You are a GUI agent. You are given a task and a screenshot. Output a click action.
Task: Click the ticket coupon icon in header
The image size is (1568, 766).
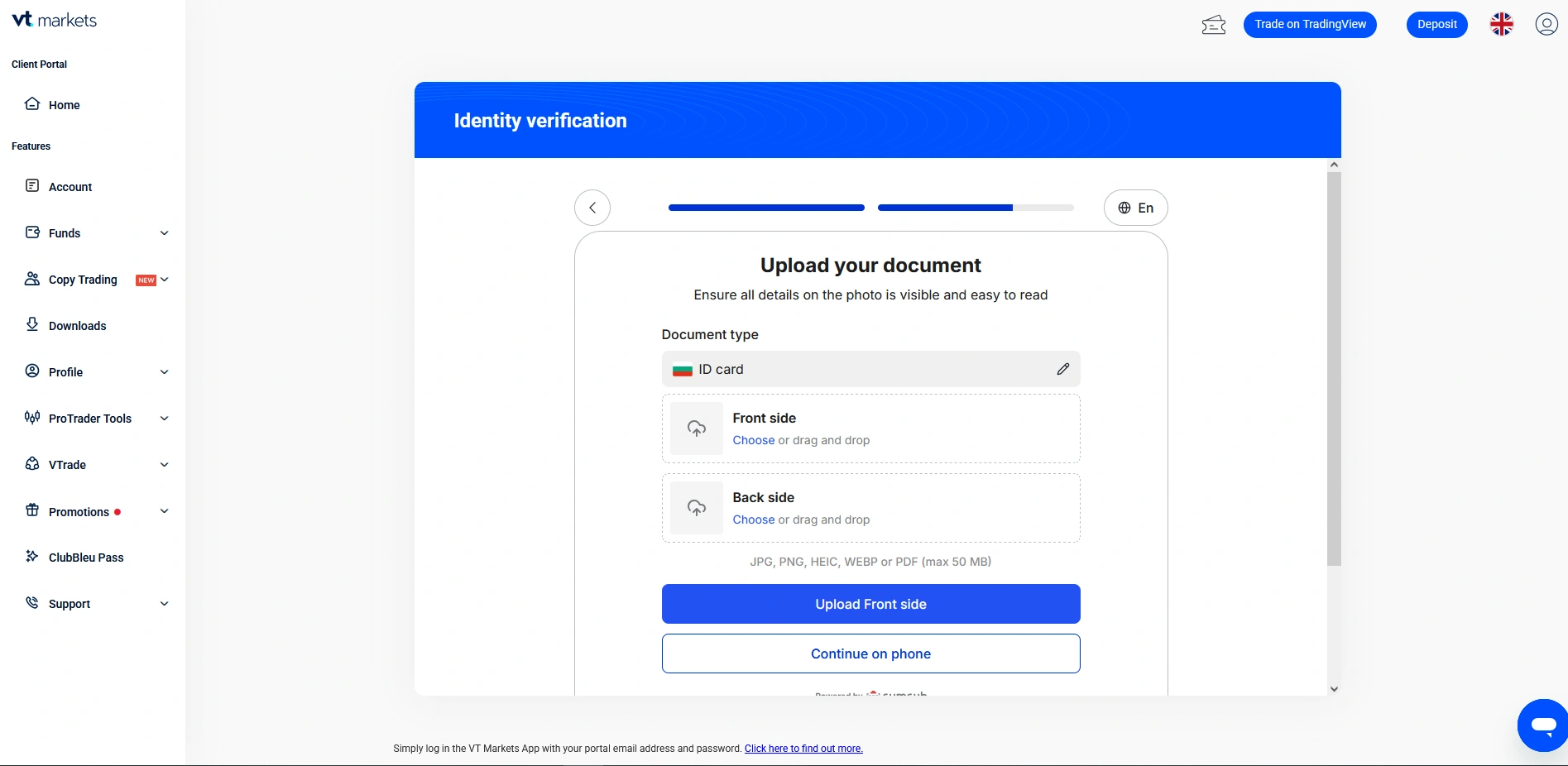click(1213, 25)
